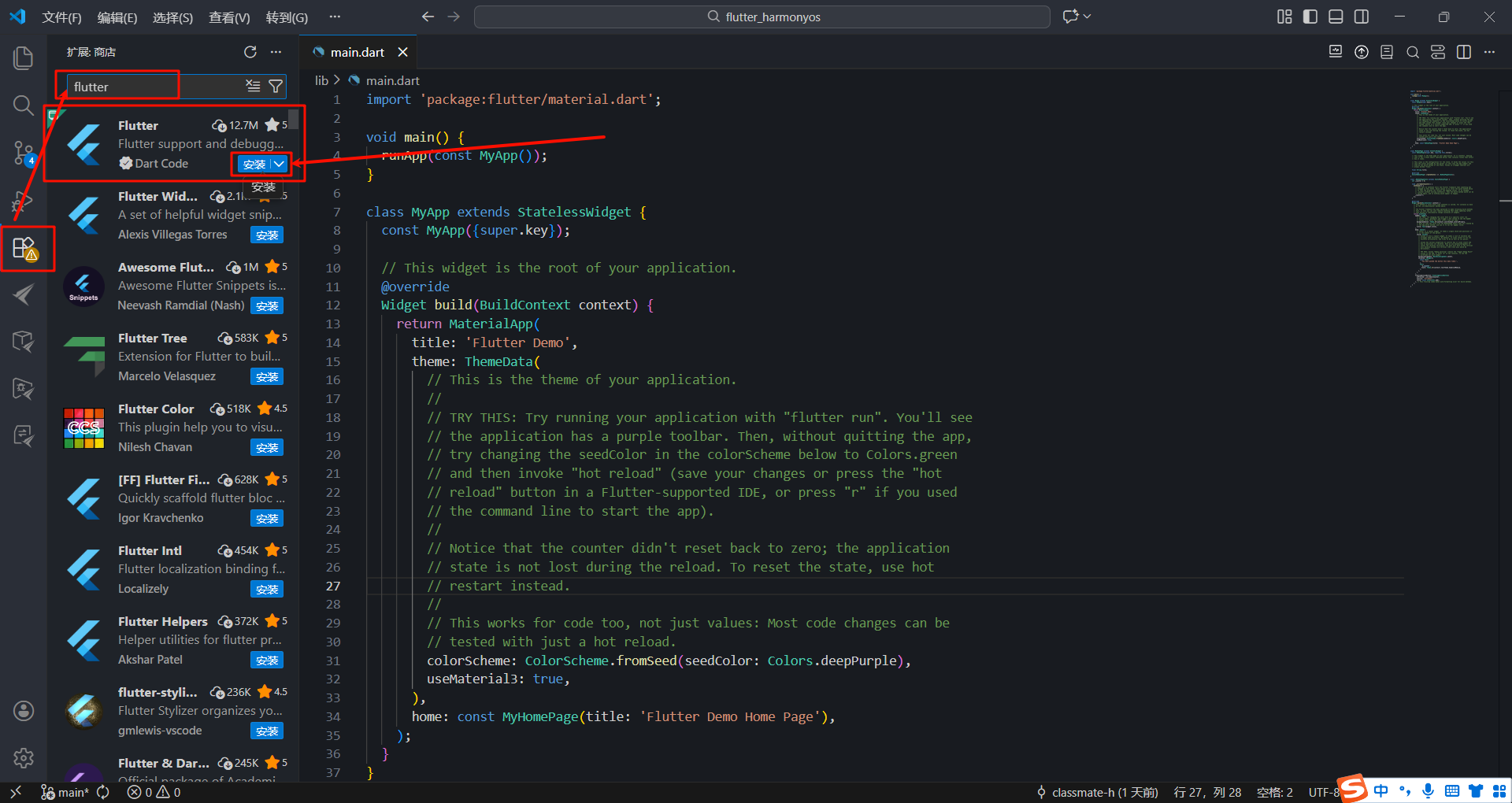Open remote window indicator in status bar
The width and height of the screenshot is (1512, 803).
[15, 792]
